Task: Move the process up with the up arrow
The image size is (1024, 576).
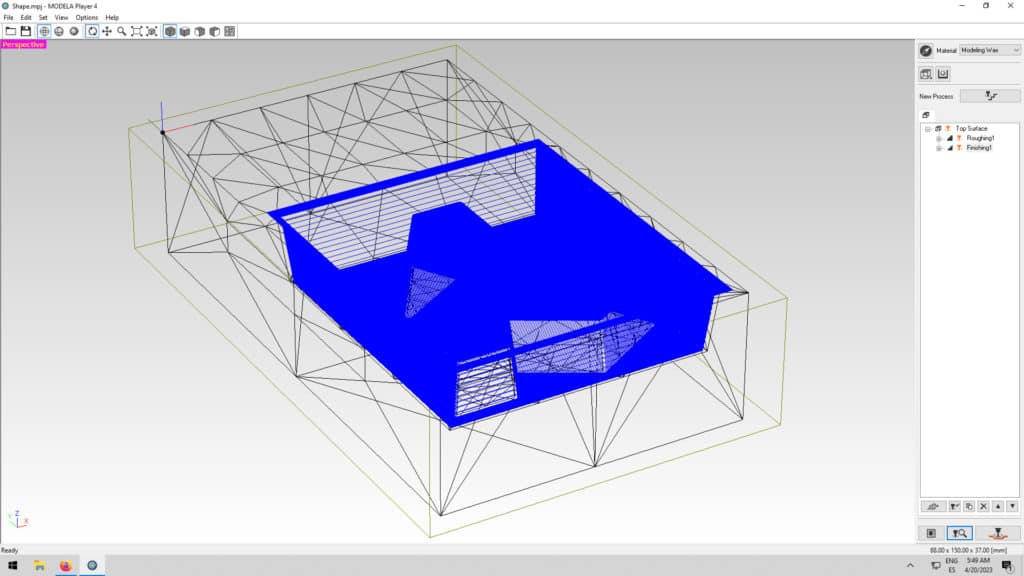Action: point(998,507)
